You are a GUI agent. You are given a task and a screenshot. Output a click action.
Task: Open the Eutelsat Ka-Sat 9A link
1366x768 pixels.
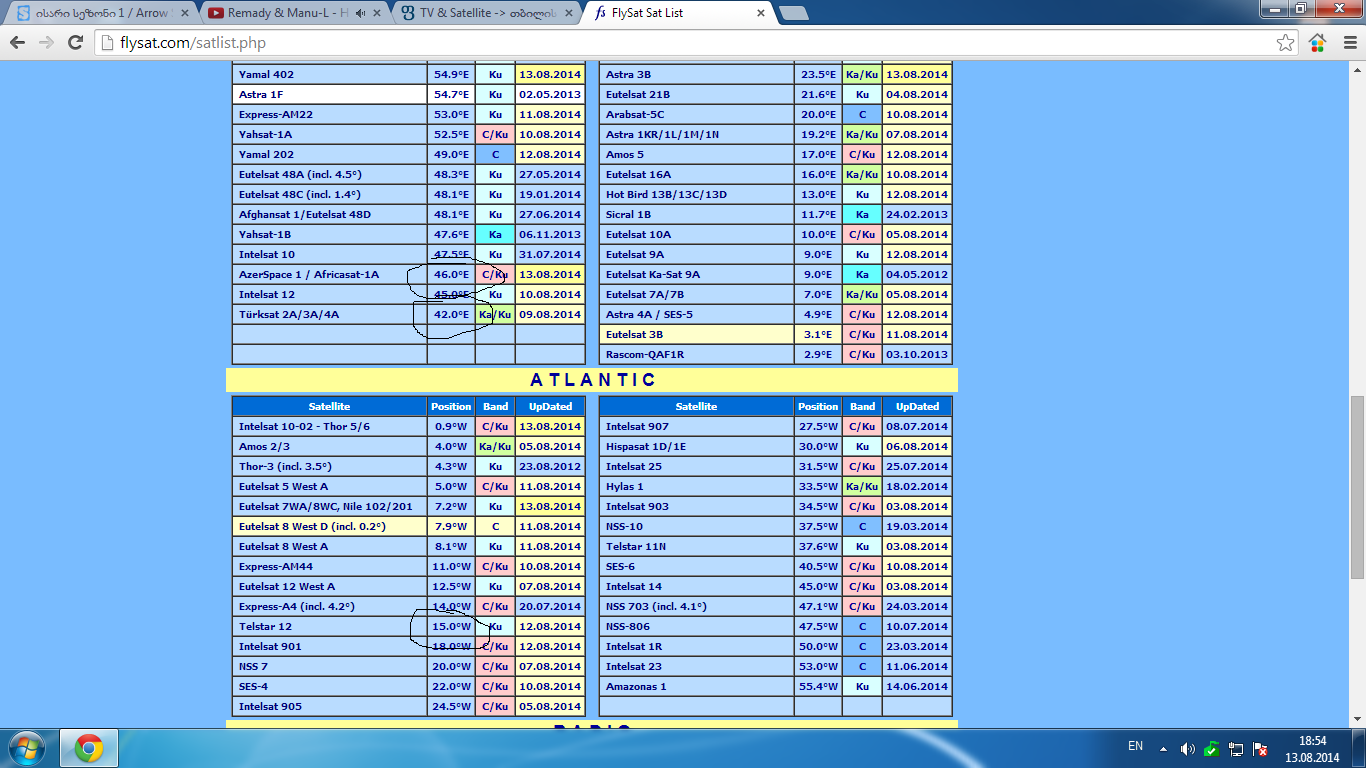(x=653, y=274)
